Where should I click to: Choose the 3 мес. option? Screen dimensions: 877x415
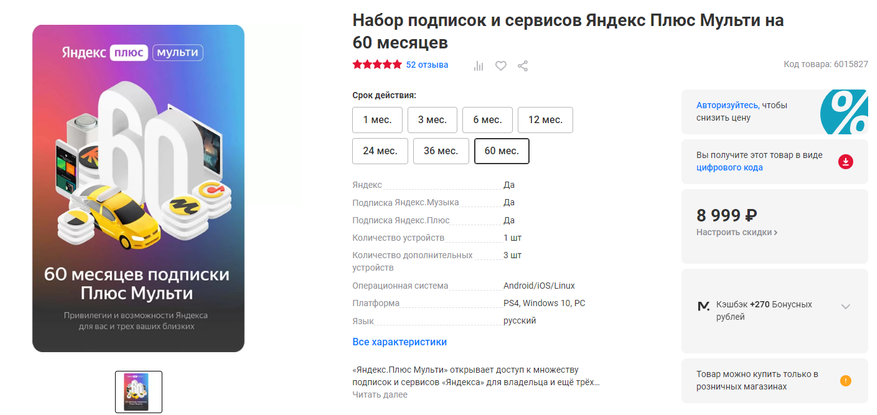(x=432, y=120)
